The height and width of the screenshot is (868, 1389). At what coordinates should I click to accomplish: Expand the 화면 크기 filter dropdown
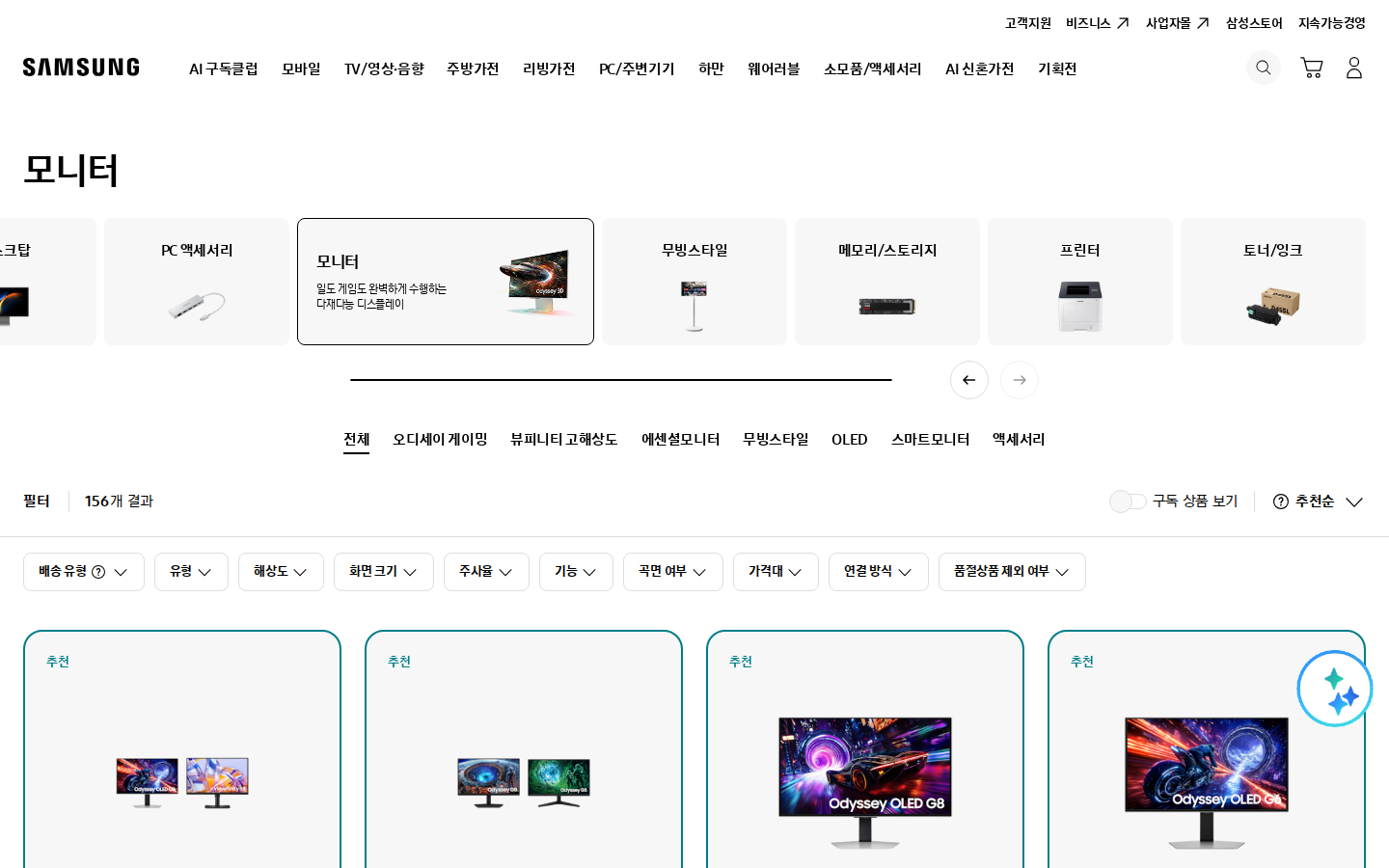coord(384,572)
